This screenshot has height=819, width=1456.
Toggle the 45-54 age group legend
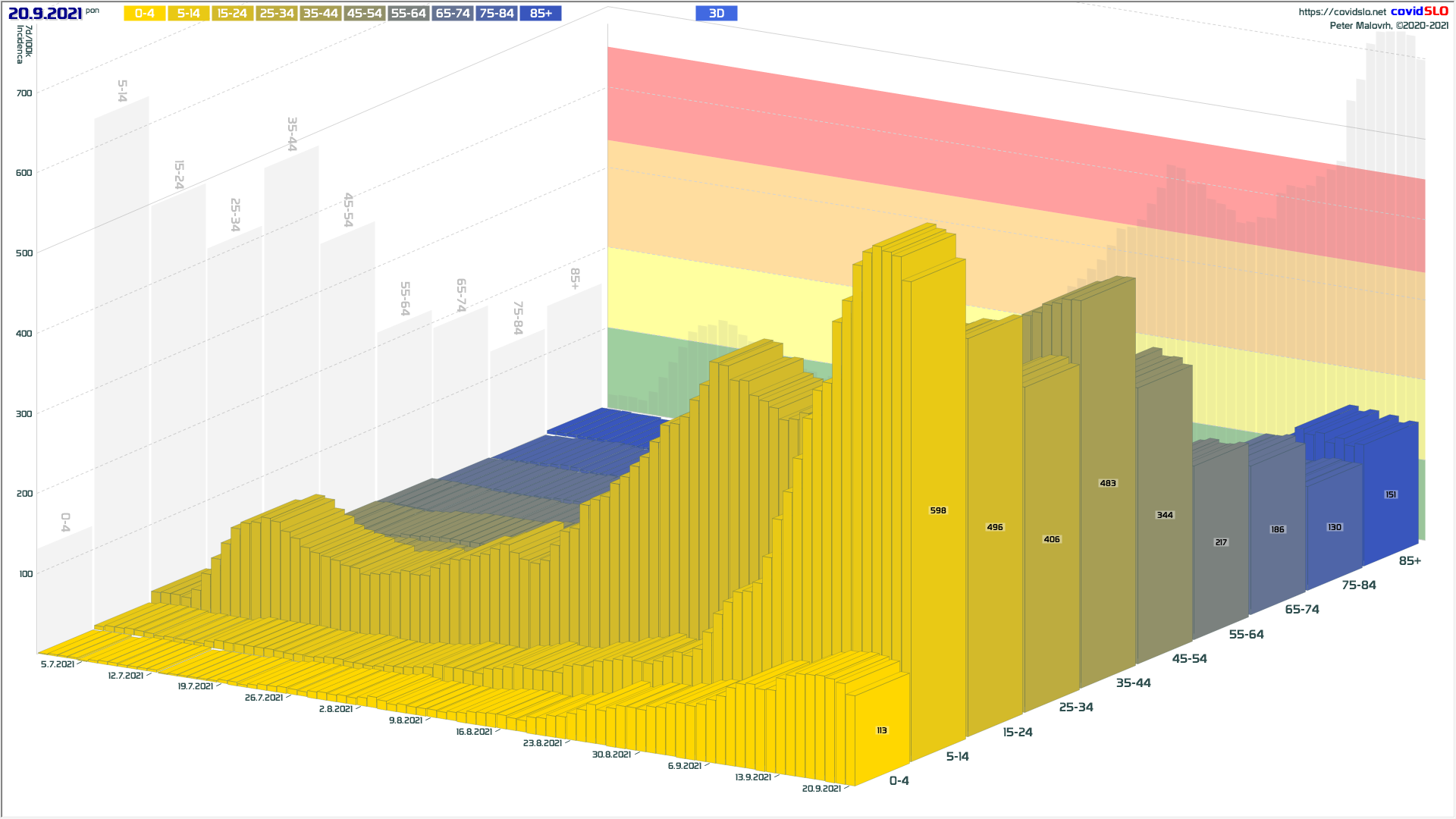click(364, 14)
